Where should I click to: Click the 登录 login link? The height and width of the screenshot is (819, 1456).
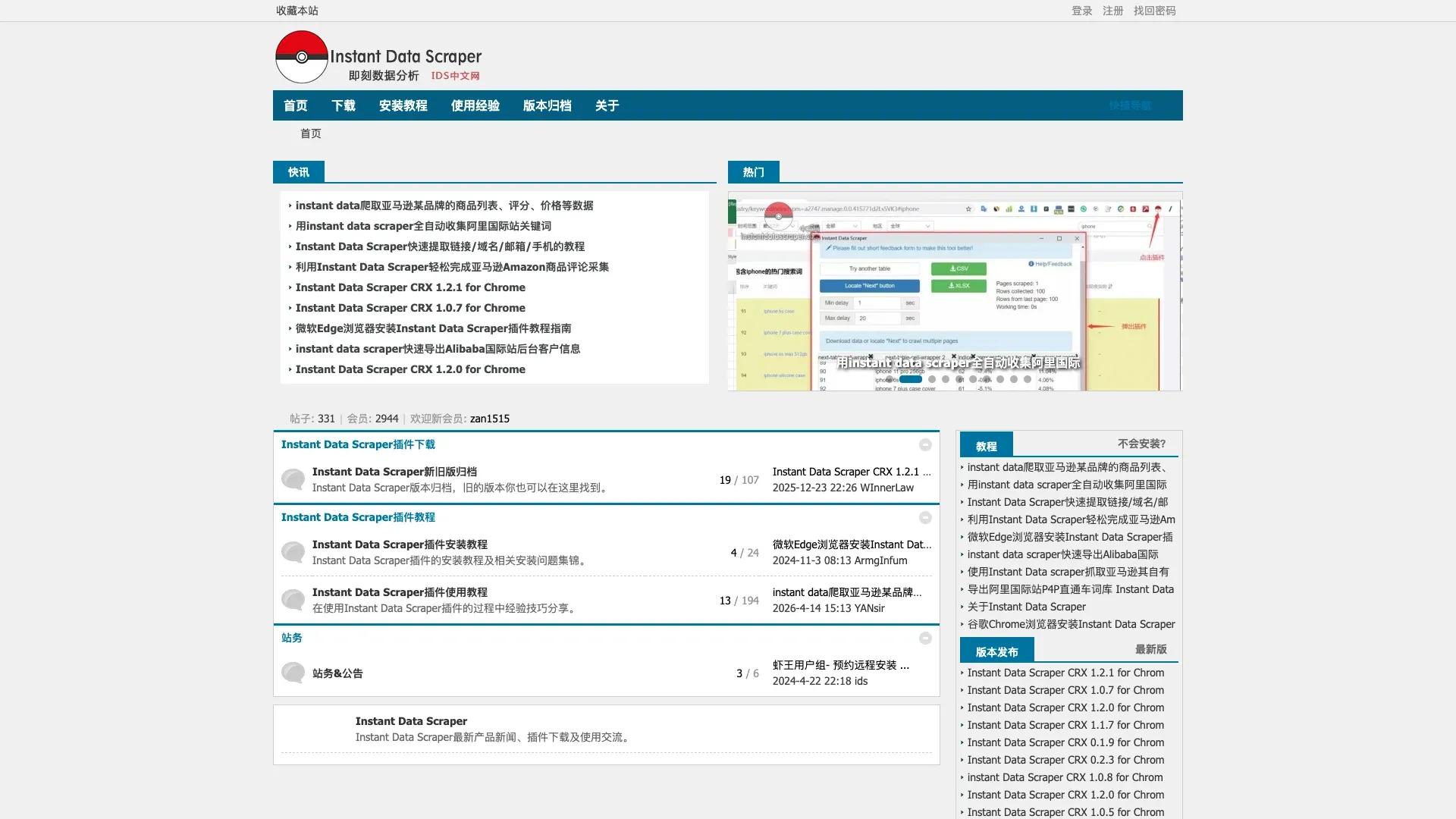[x=1081, y=11]
